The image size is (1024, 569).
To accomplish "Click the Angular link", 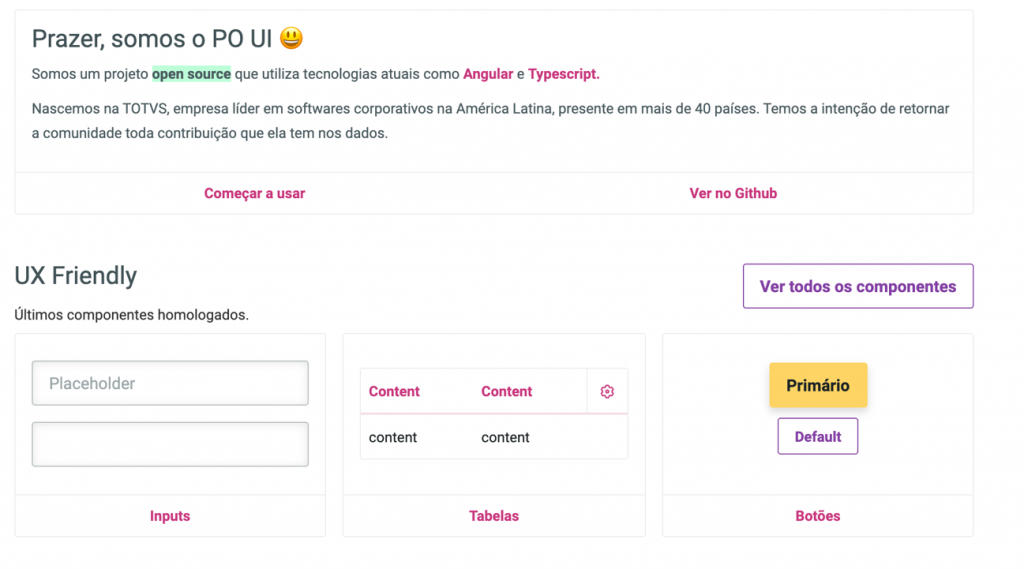I will [488, 74].
